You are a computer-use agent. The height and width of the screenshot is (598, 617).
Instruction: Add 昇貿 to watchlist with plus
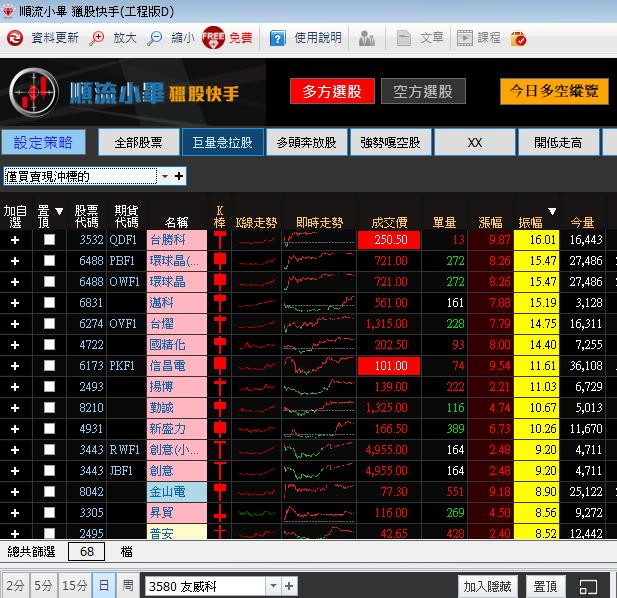15,513
